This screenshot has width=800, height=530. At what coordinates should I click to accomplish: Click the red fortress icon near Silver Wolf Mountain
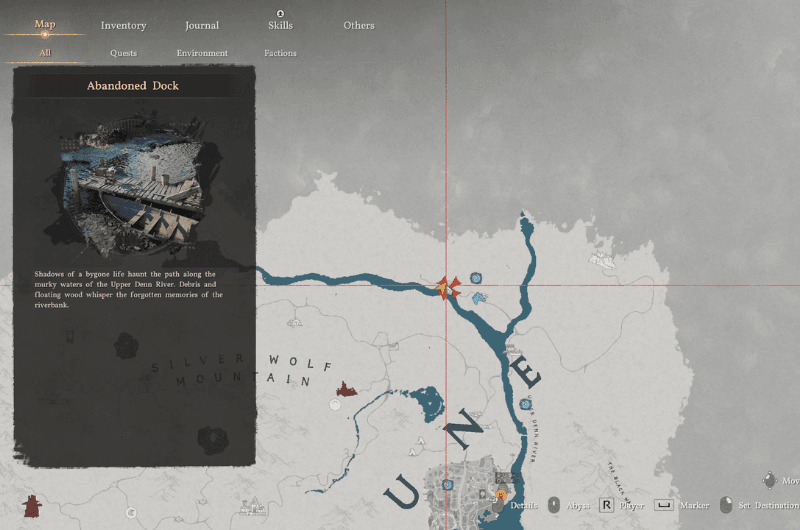pyautogui.click(x=346, y=389)
